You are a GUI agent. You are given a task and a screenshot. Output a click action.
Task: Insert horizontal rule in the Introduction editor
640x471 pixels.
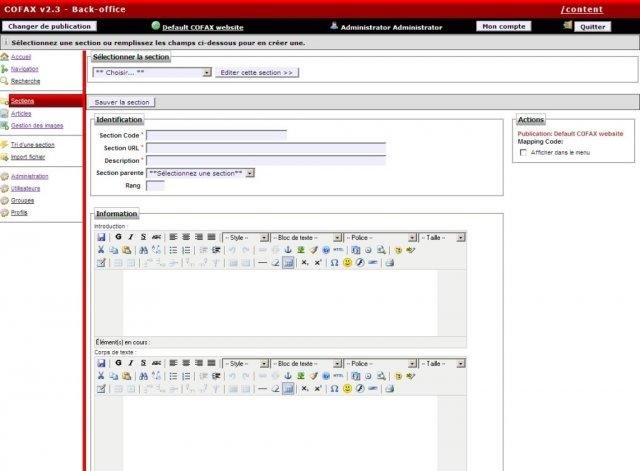click(262, 263)
